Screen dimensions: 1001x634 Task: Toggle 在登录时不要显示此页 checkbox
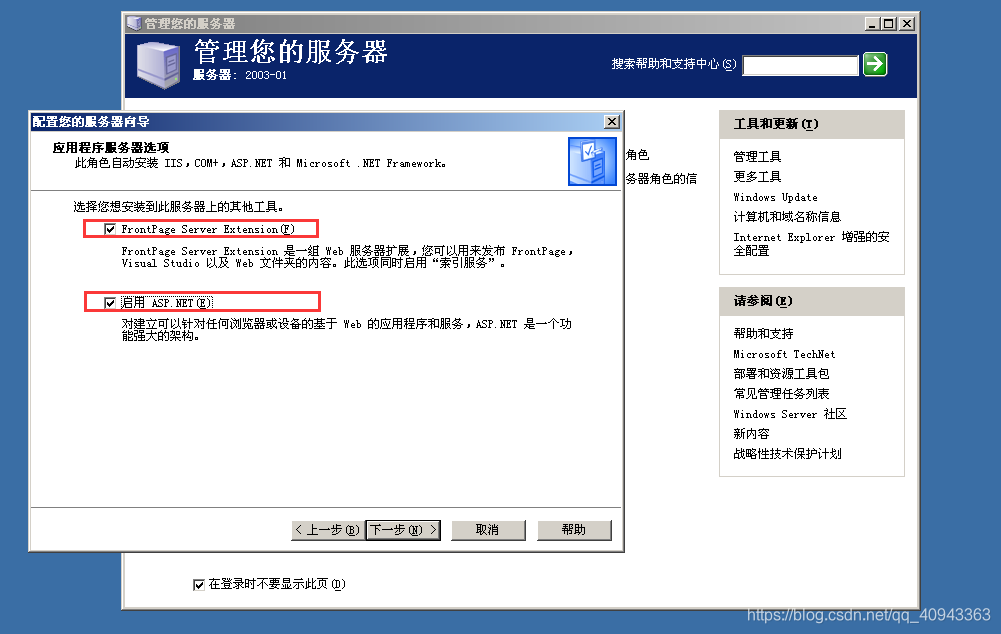(x=199, y=584)
